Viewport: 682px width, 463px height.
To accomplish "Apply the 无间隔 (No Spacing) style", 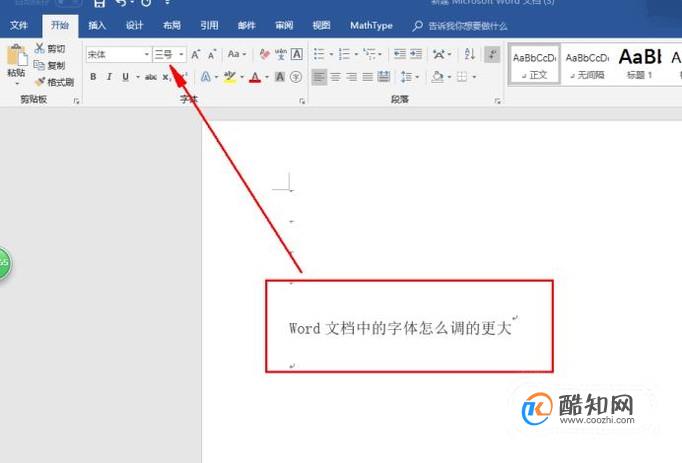I will (x=587, y=65).
